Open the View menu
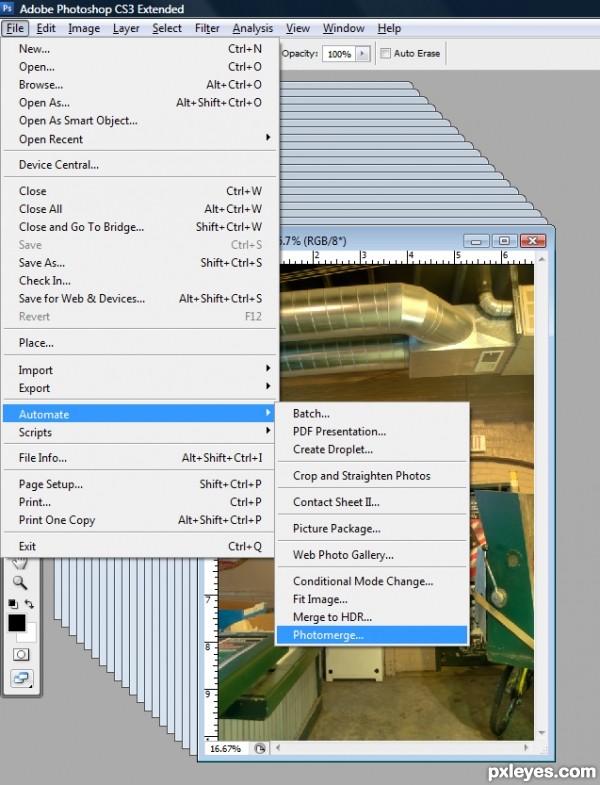This screenshot has width=600, height=785. coord(297,28)
